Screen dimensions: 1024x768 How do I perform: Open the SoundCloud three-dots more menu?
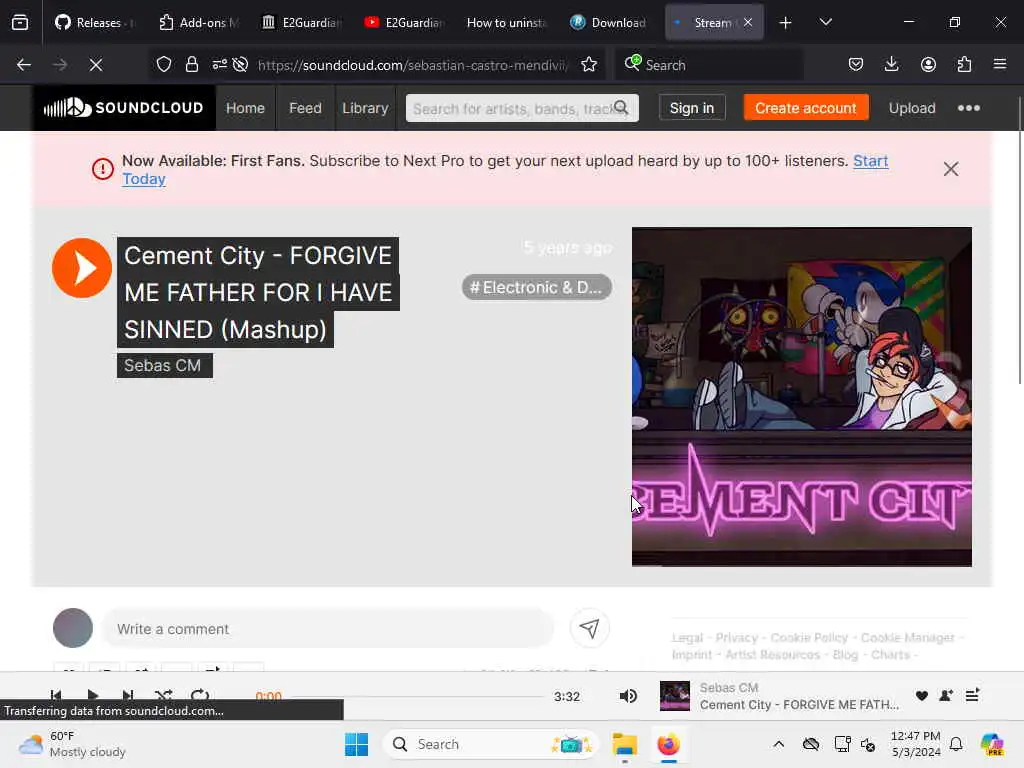tap(968, 108)
